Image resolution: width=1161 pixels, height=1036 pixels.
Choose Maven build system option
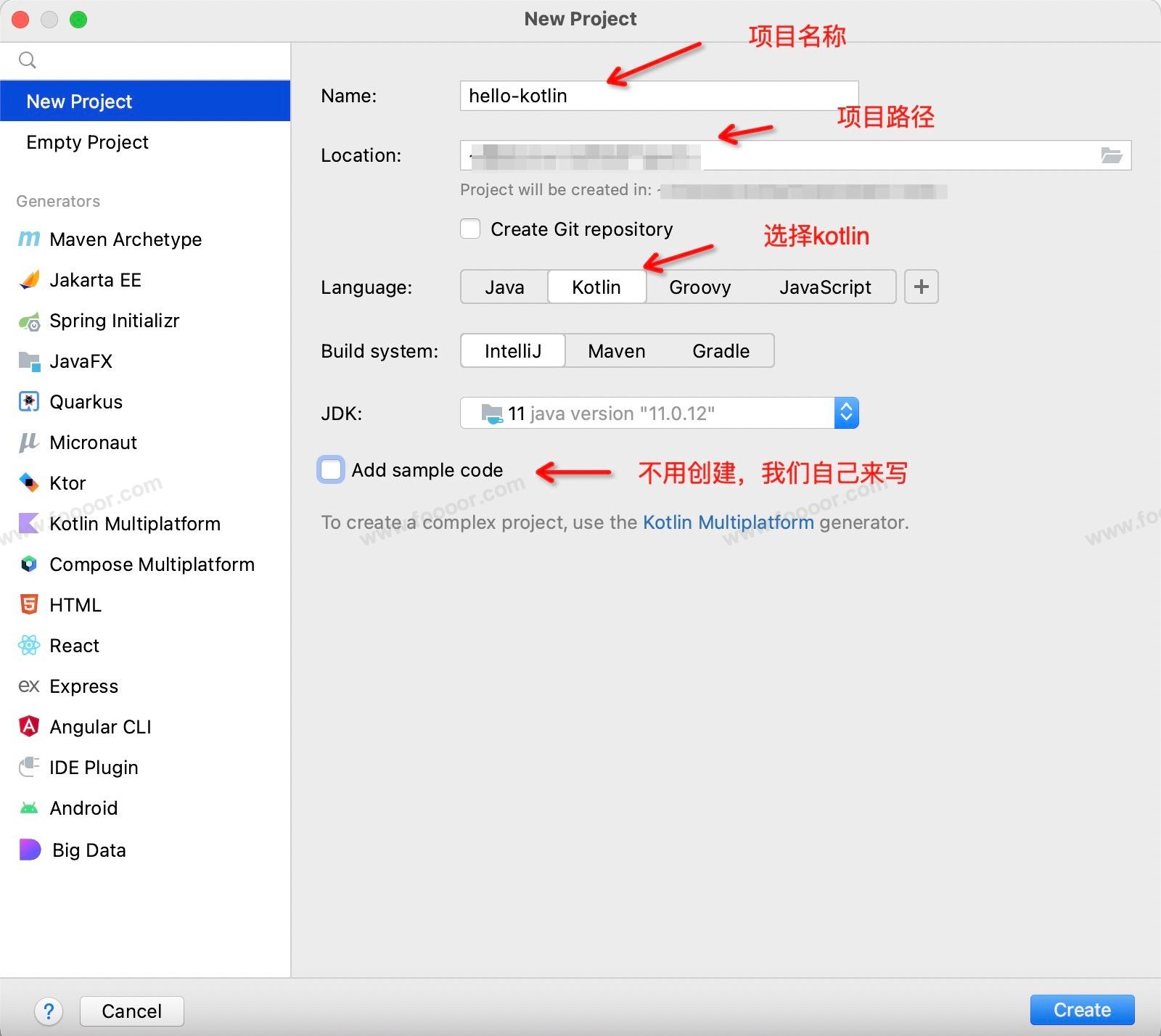pos(616,351)
